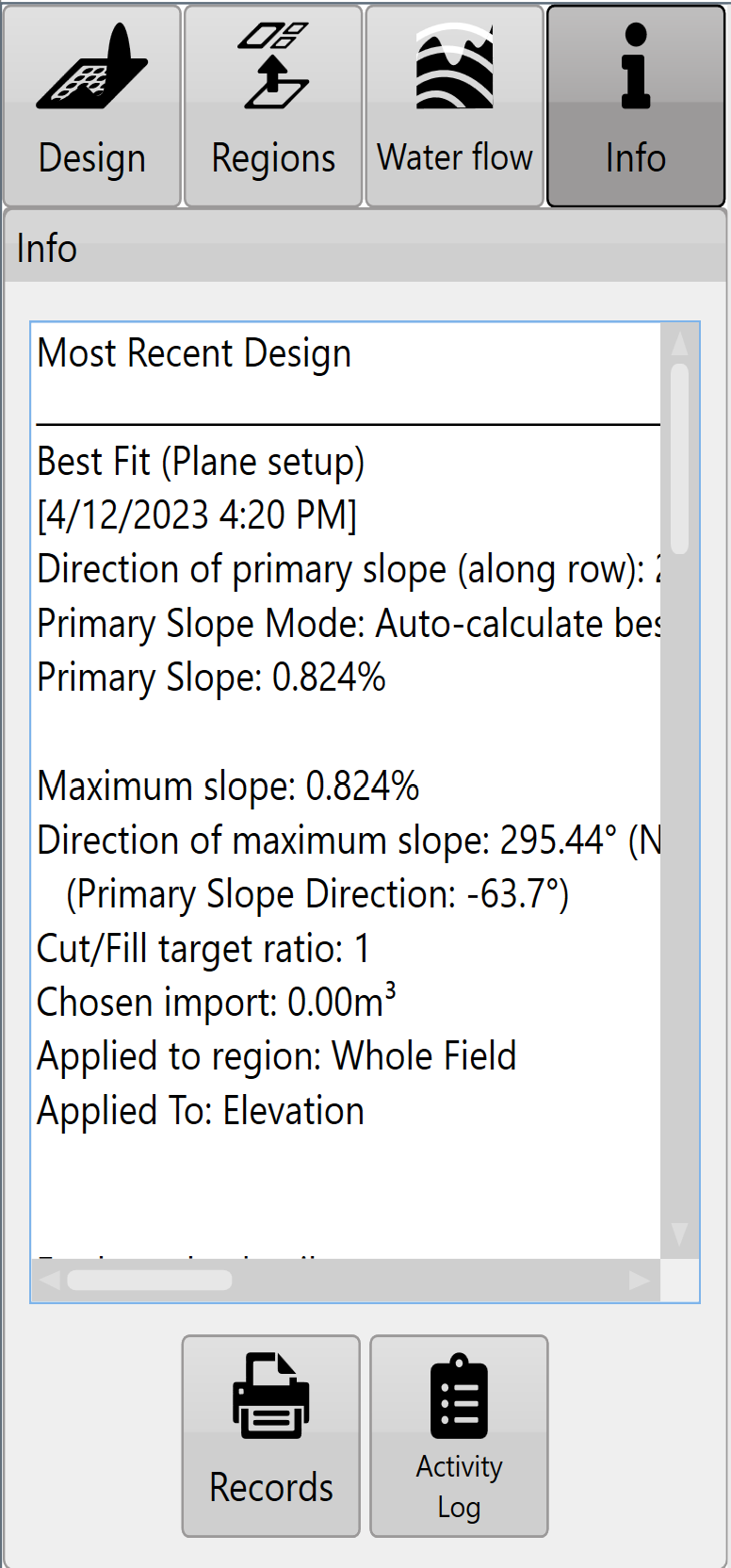Click the Info panel header bar

(x=365, y=249)
